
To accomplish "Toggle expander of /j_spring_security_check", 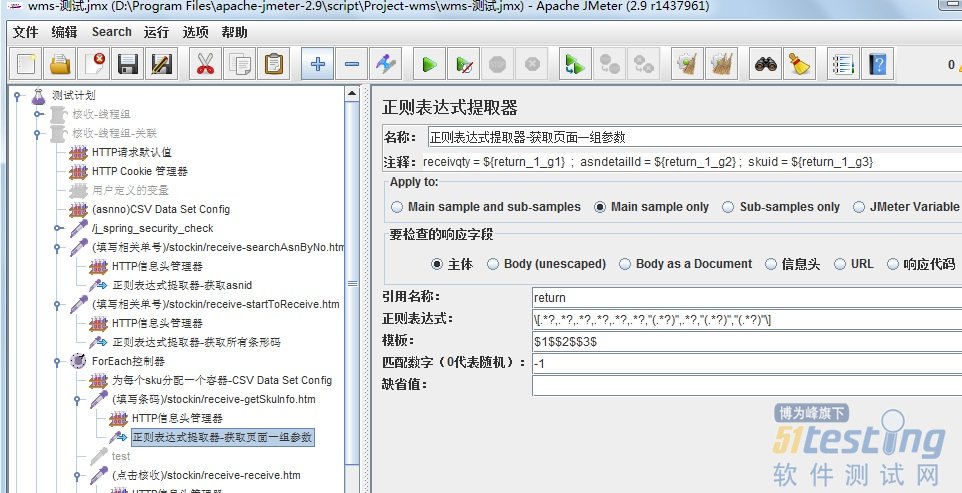I will coord(58,228).
